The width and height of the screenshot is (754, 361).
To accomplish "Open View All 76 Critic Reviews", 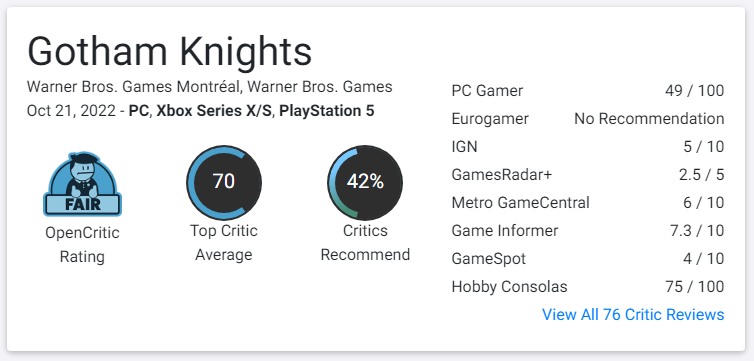I will coord(633,314).
